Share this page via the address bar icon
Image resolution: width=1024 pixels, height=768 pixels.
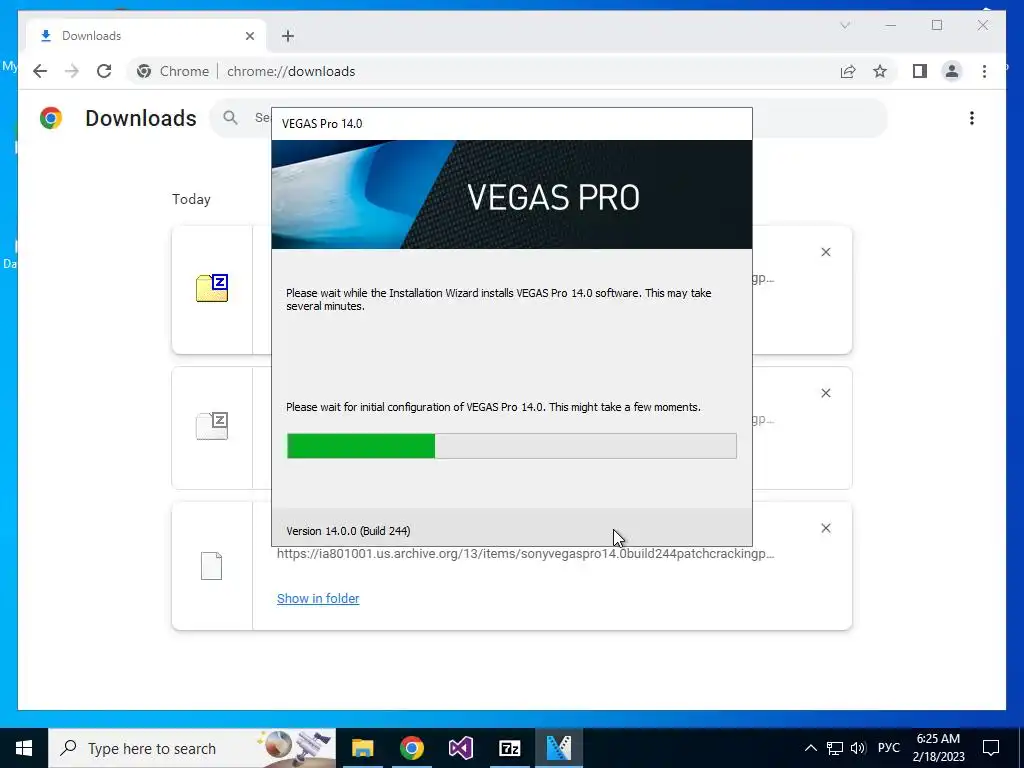848,71
